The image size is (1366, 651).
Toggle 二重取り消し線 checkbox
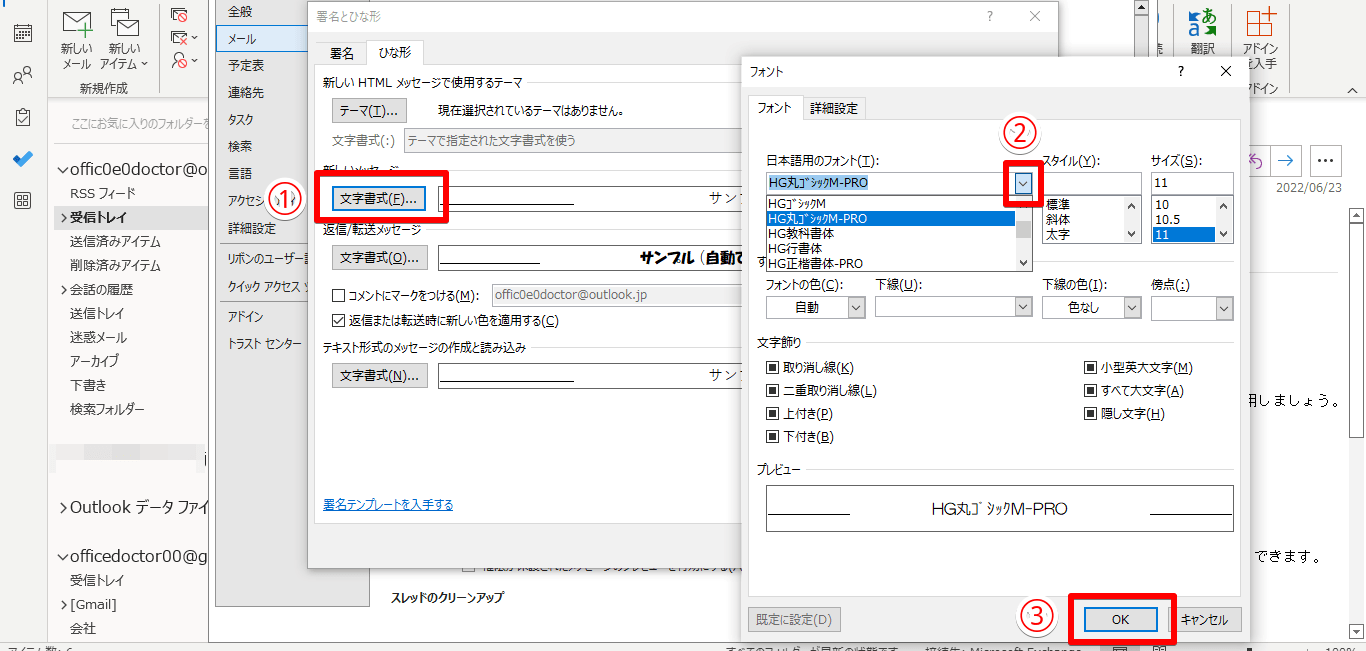[x=772, y=391]
